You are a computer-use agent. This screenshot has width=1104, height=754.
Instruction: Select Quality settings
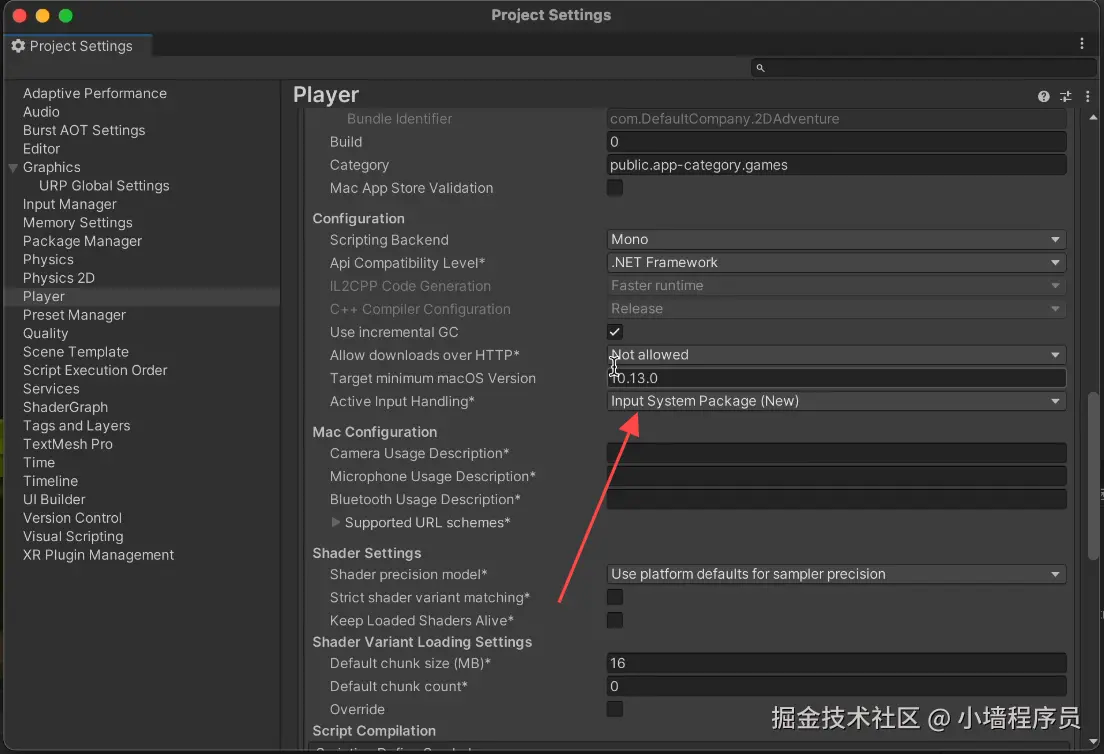45,334
